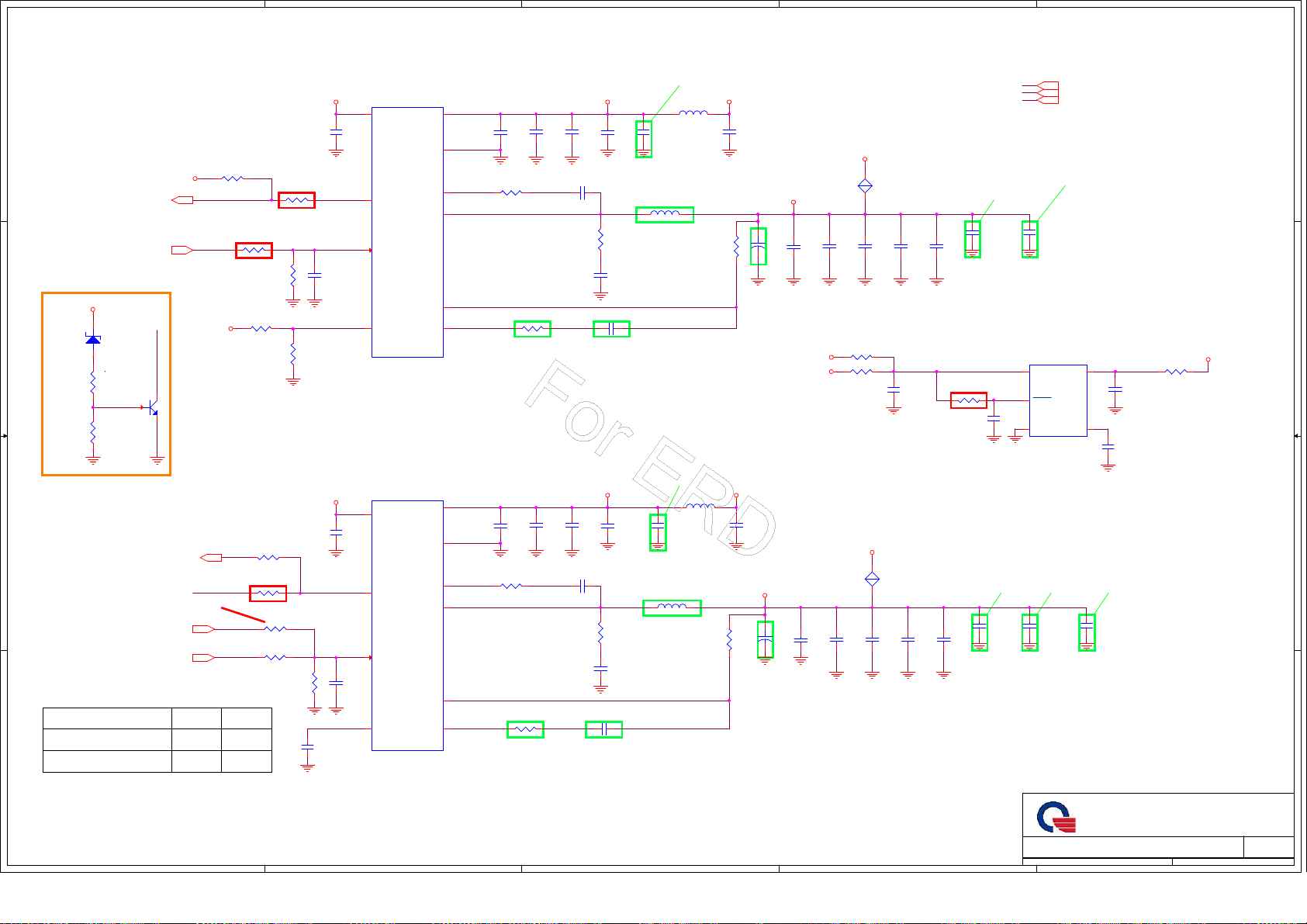1307x924 pixels.
Task: Select the blue diamond symbol in the upper circuit
Action: [865, 185]
